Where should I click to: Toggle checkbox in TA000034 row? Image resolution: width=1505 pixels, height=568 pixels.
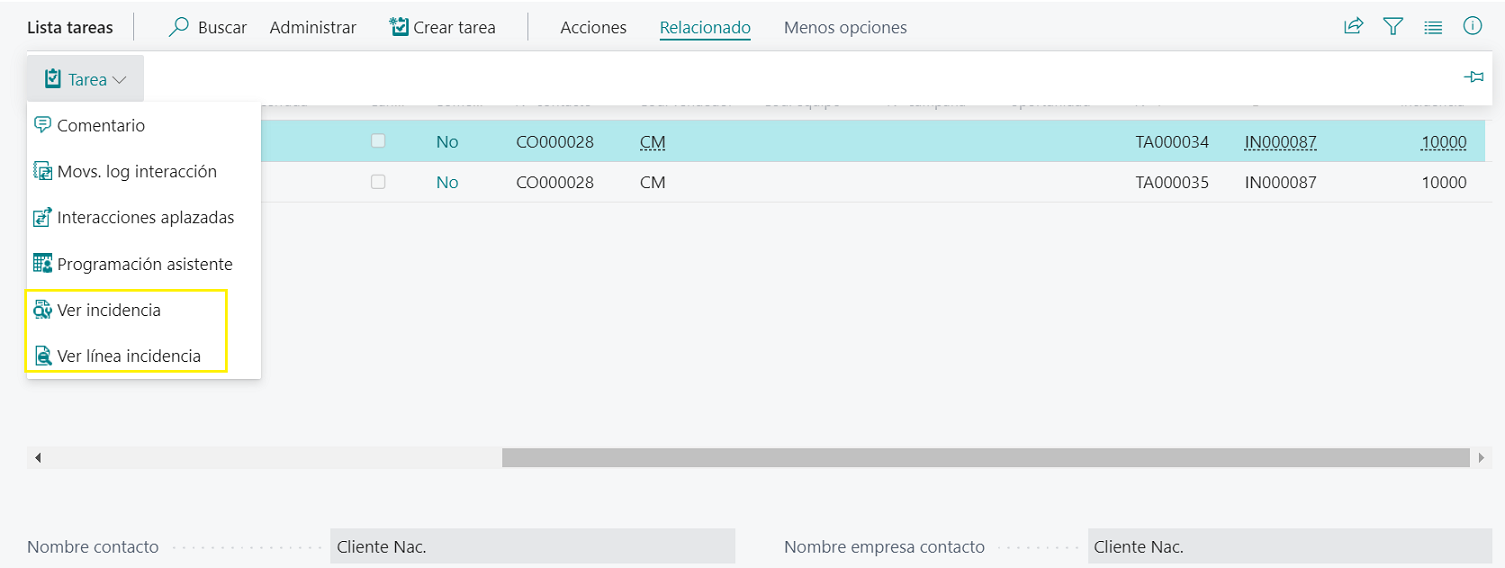click(x=378, y=141)
